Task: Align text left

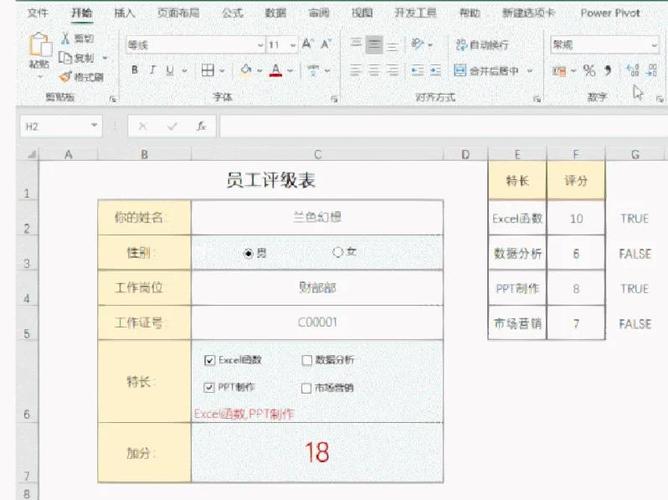Action: 356,70
